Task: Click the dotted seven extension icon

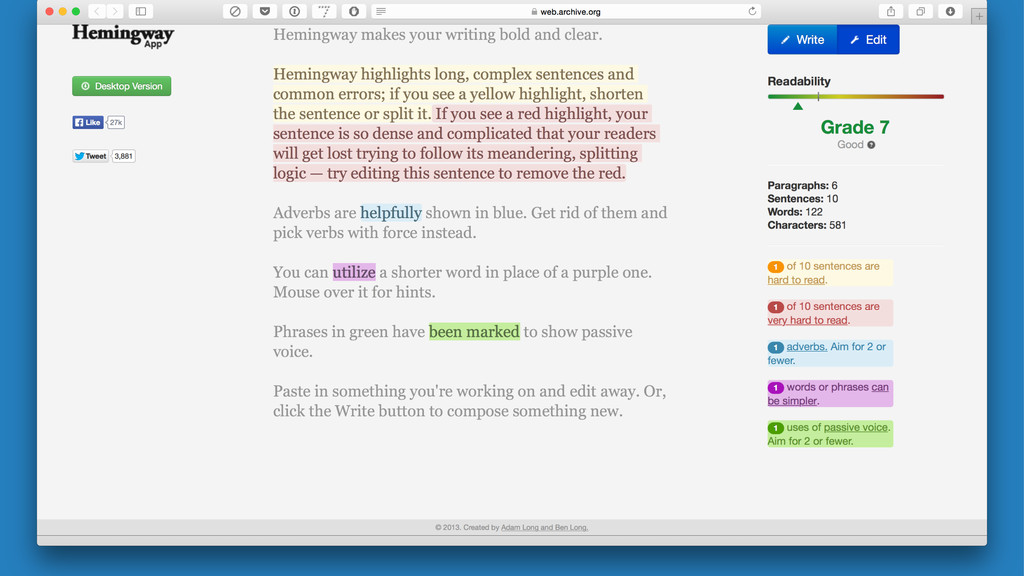Action: [324, 11]
